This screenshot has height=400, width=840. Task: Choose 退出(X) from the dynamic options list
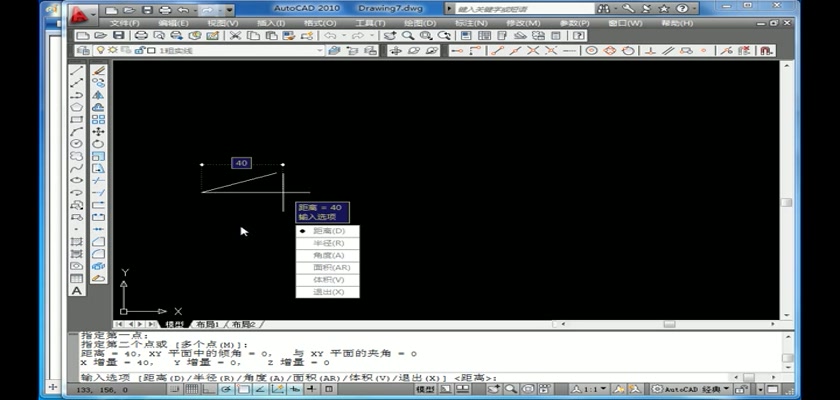[328, 292]
